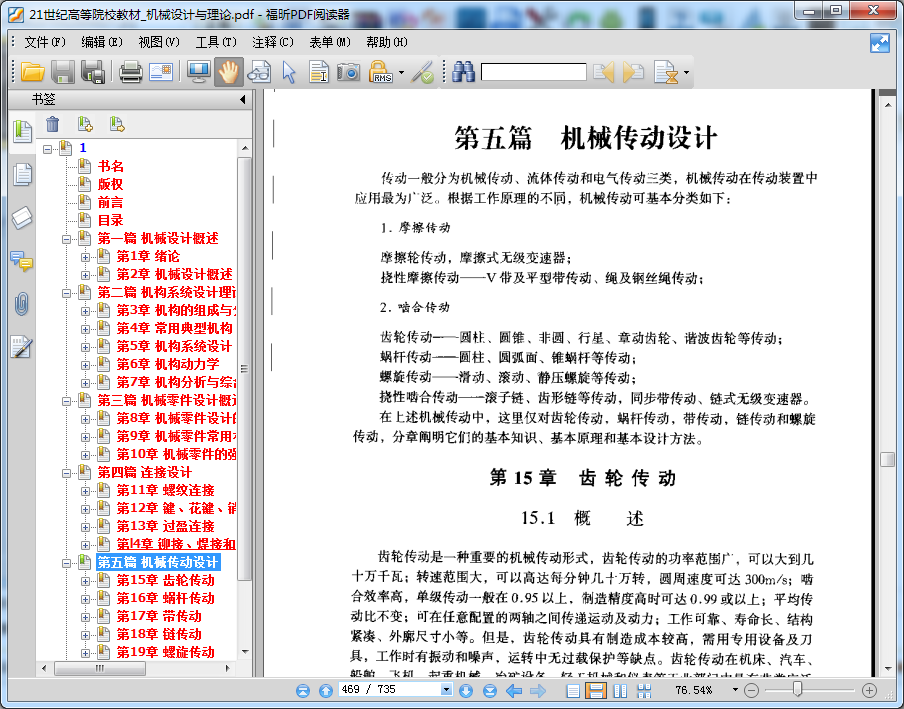Screen dimensions: 904x709
Task: Collapse the root bookmark 1
Action: pos(47,149)
